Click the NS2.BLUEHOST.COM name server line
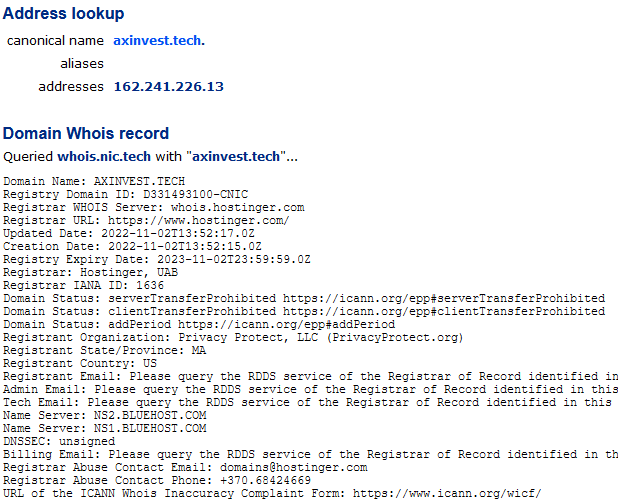Screen dimensions: 618x501 tap(105, 415)
